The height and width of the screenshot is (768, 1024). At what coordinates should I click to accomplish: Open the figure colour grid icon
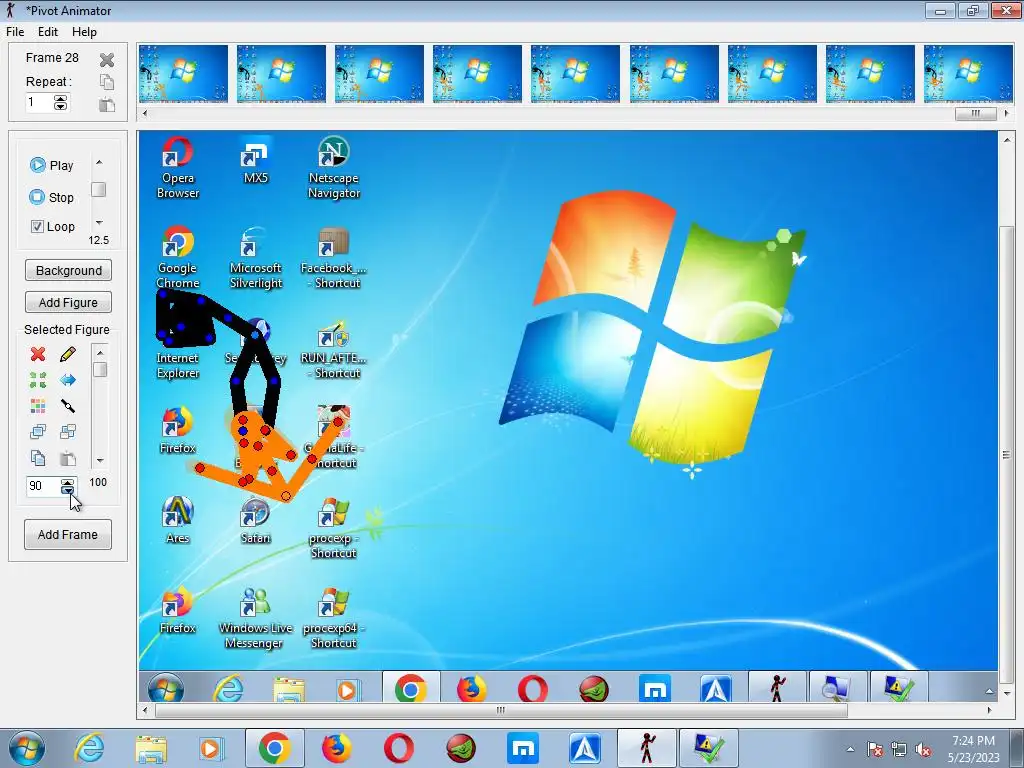[x=38, y=406]
